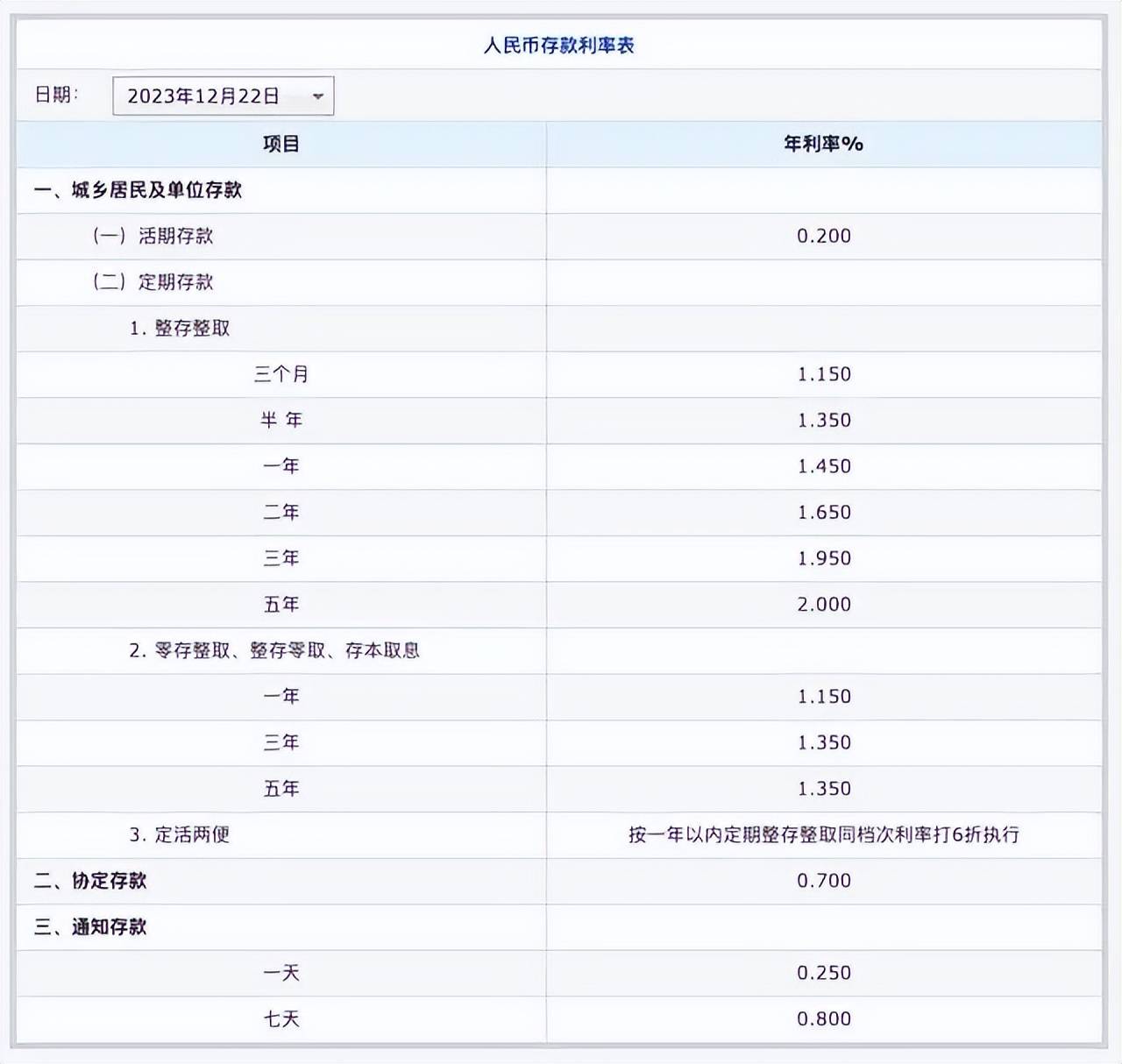
Task: Click the 七天 term label
Action: pyautogui.click(x=281, y=1018)
